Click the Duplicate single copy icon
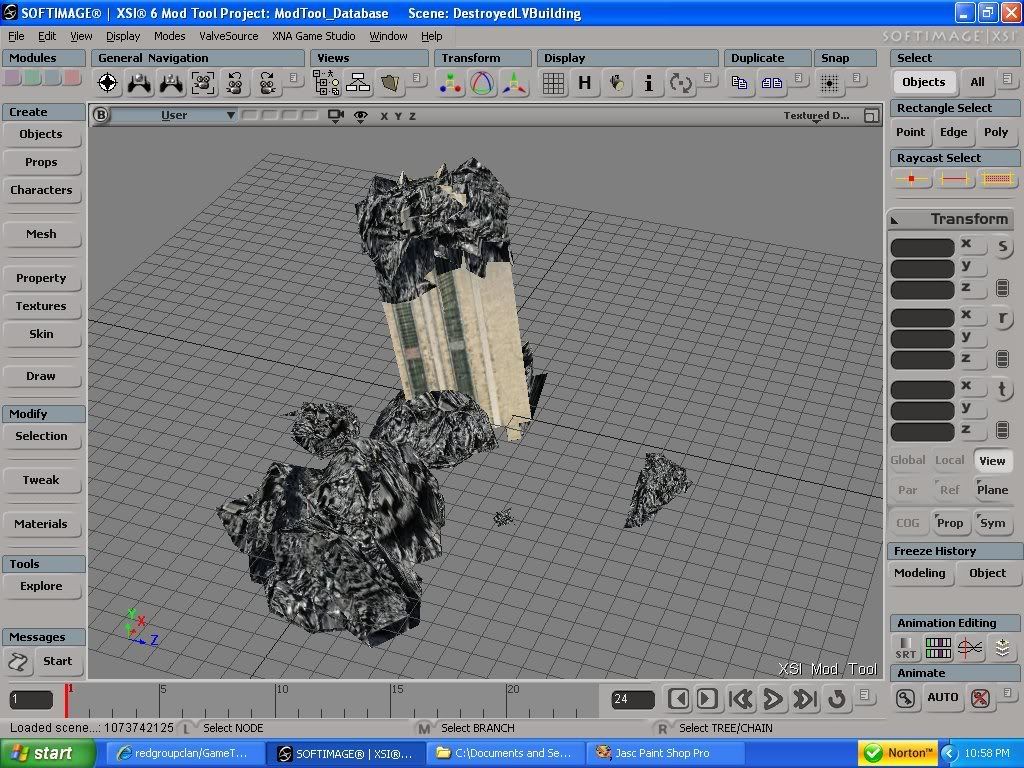The image size is (1024, 768). 739,83
